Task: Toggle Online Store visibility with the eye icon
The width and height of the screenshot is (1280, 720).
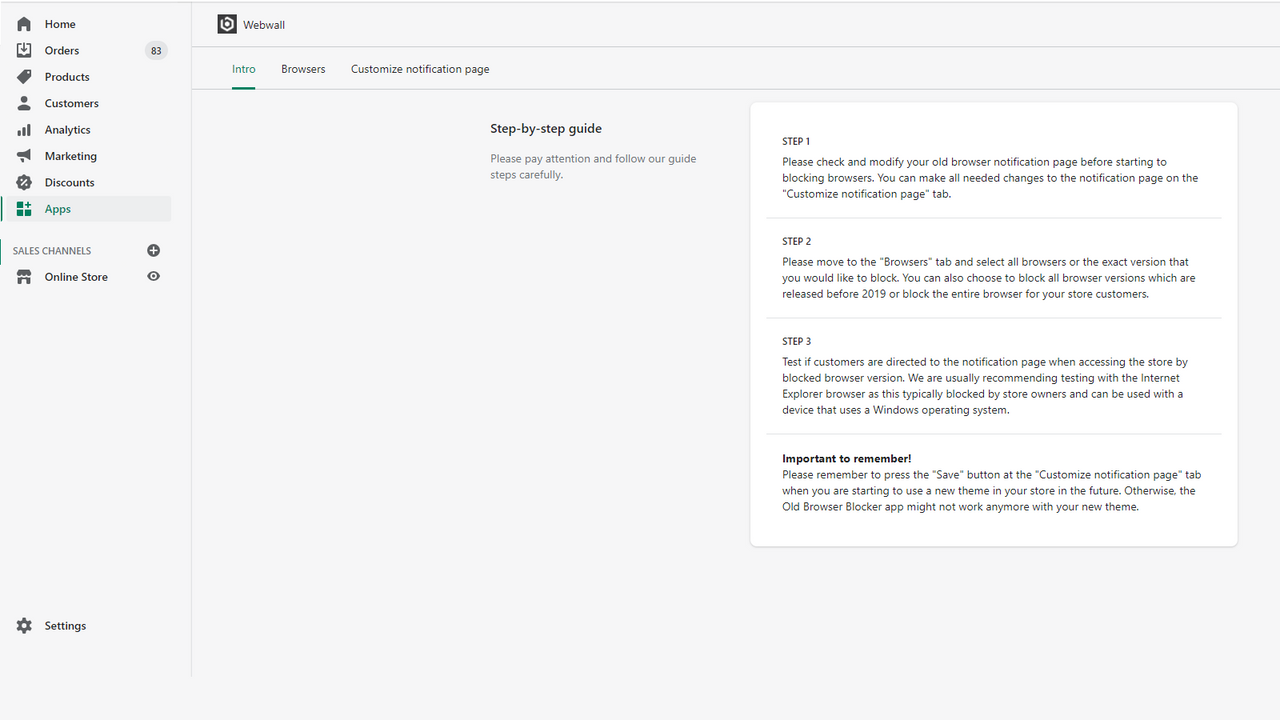Action: click(x=153, y=276)
